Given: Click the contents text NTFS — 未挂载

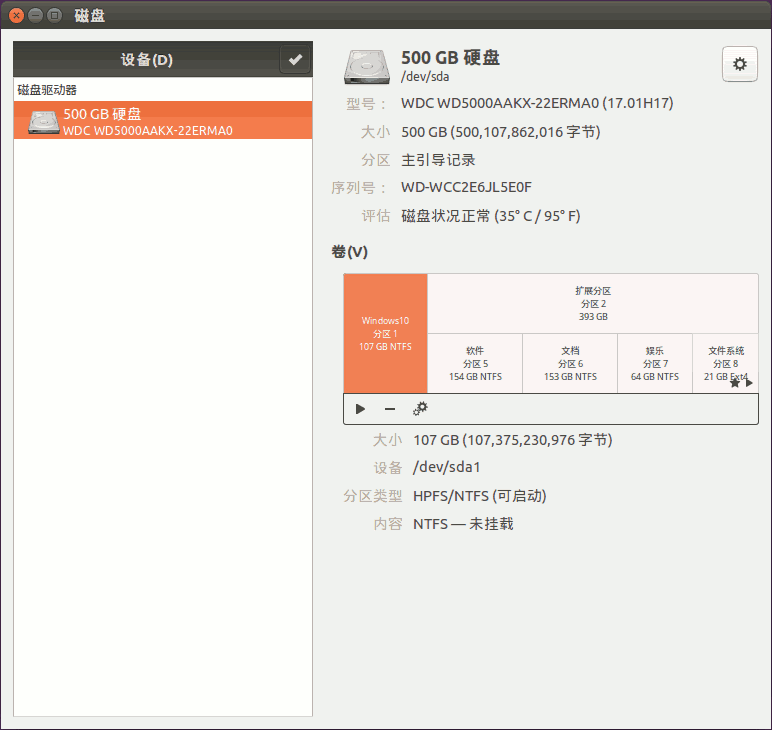Looking at the screenshot, I should 463,524.
